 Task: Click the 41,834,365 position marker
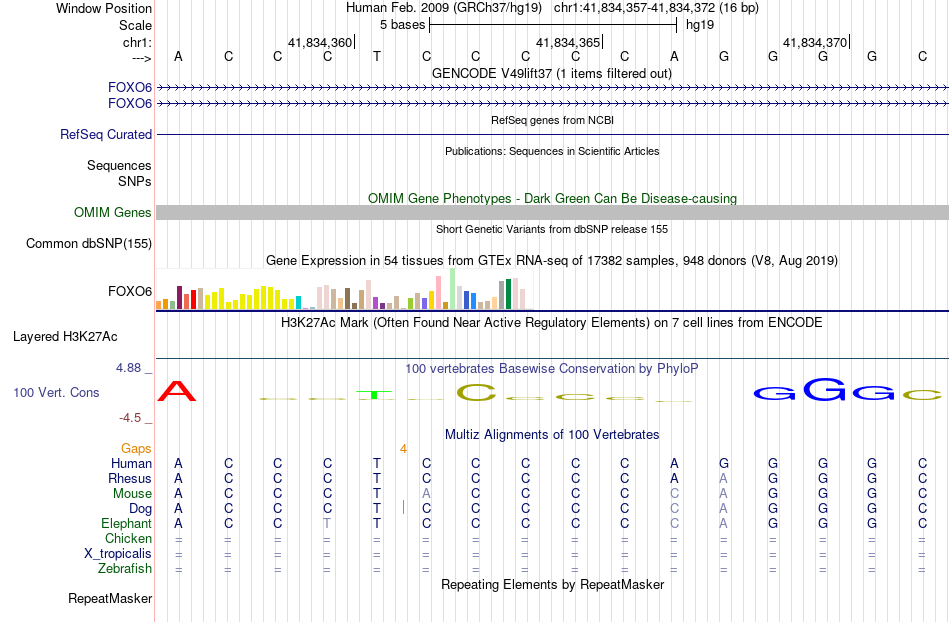pos(569,43)
